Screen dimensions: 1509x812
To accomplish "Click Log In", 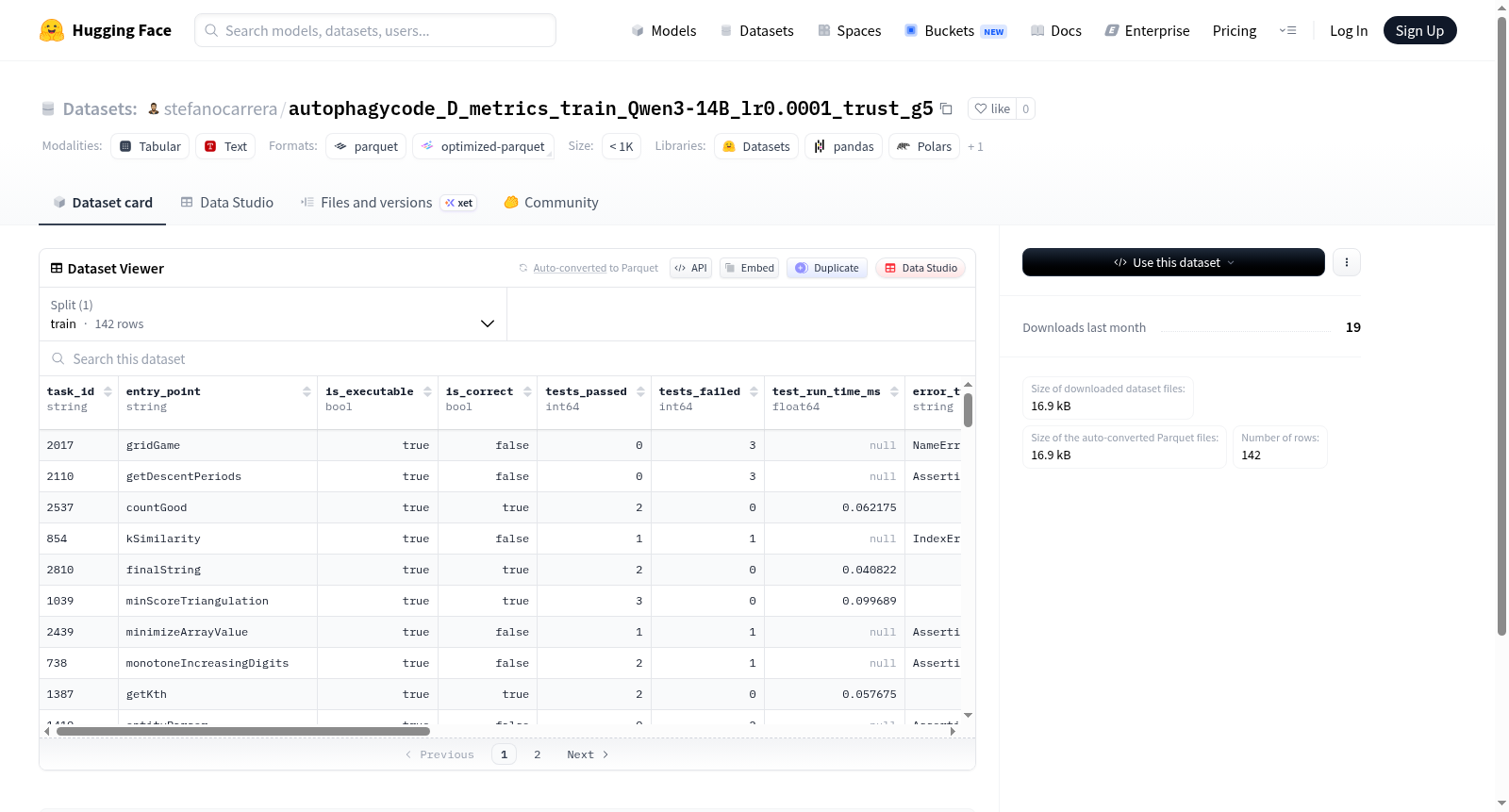I will pos(1349,30).
